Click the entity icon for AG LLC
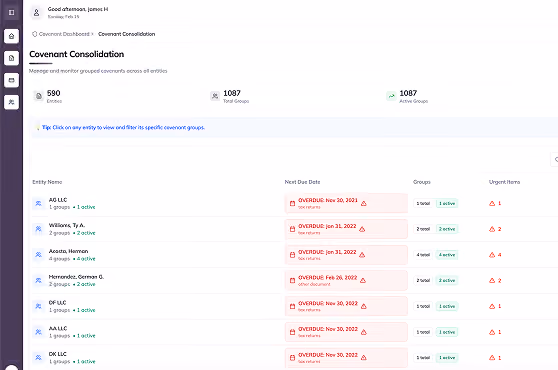558x370 pixels. coord(38,204)
